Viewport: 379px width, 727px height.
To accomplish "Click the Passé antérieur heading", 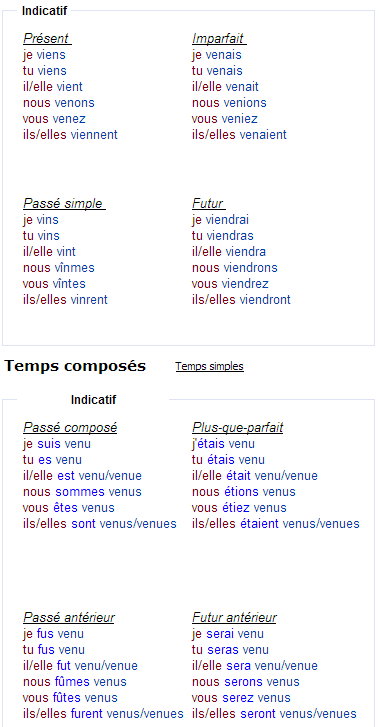I will [69, 618].
